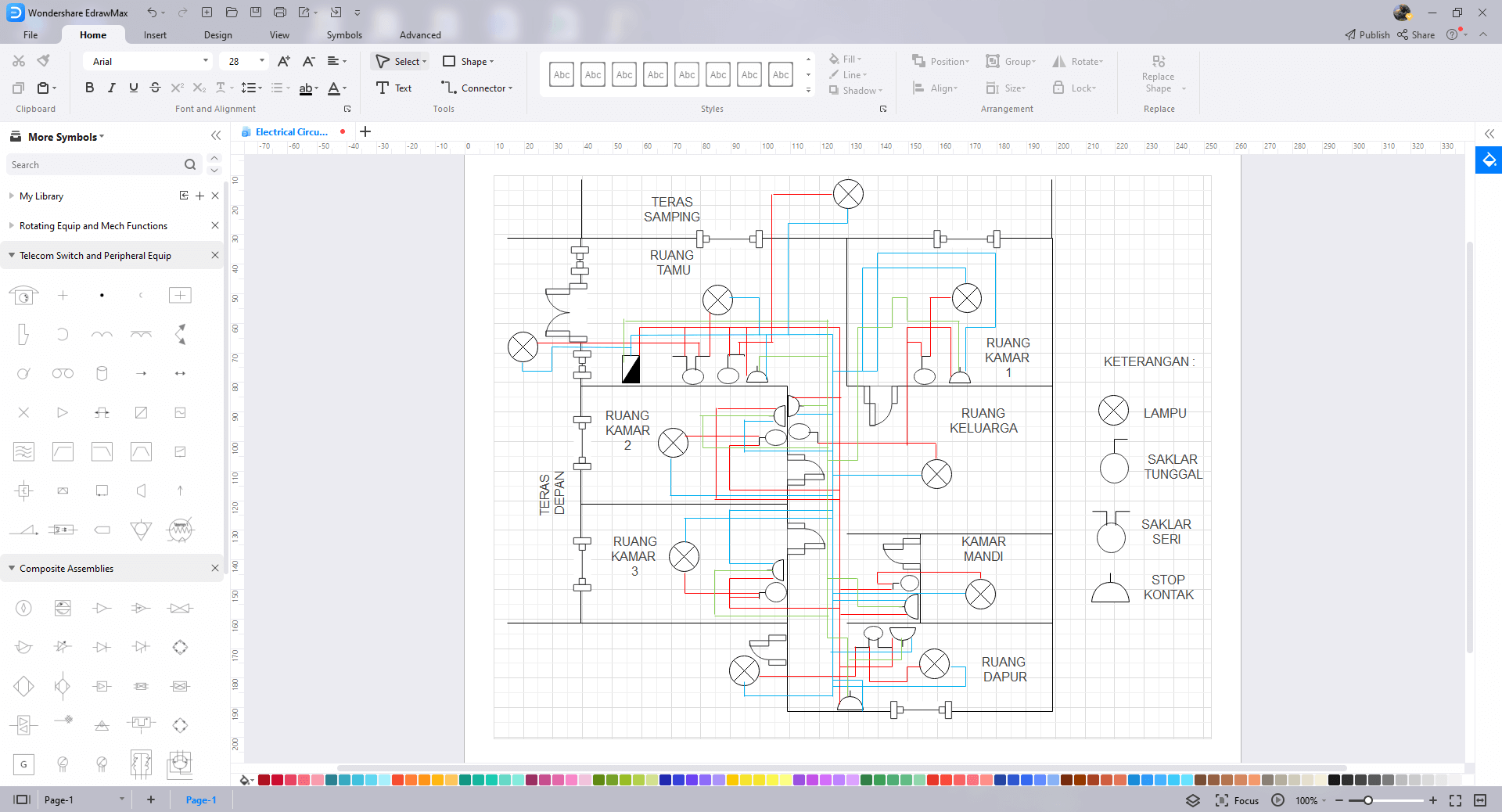Open the Symbols ribbon tab
Viewport: 1502px width, 812px height.
[343, 34]
